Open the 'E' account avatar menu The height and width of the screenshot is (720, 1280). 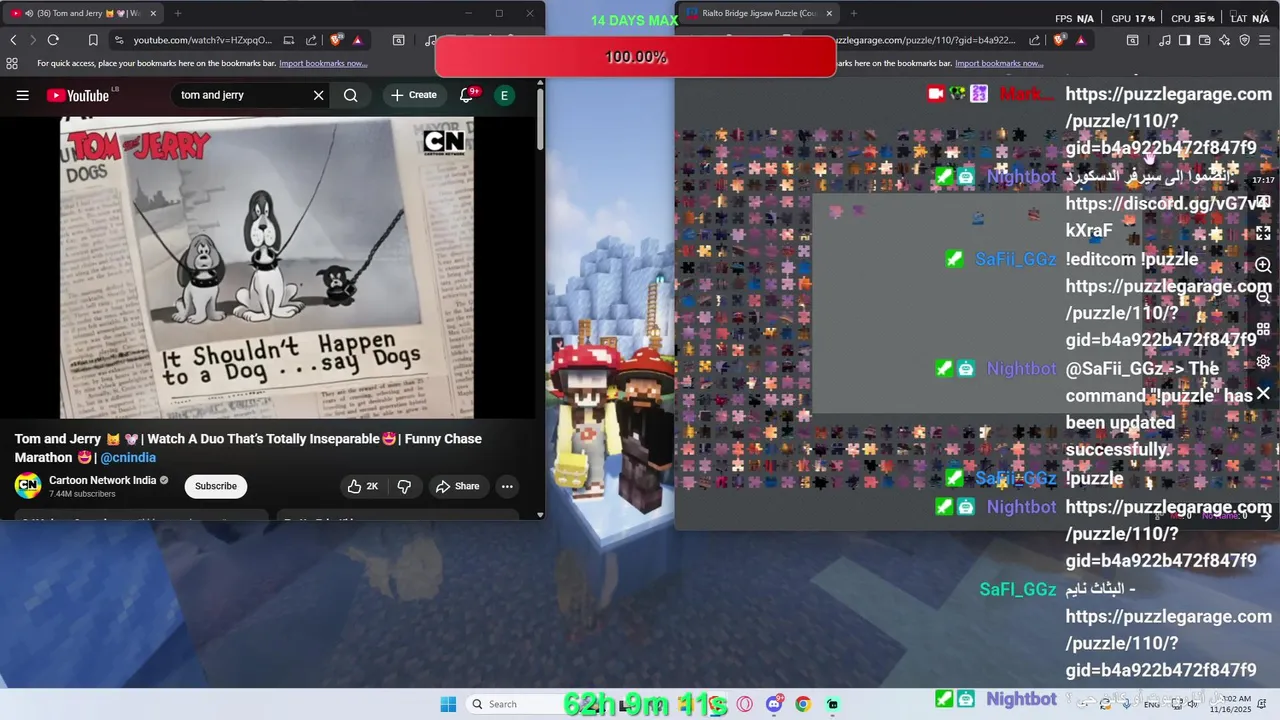[x=504, y=95]
